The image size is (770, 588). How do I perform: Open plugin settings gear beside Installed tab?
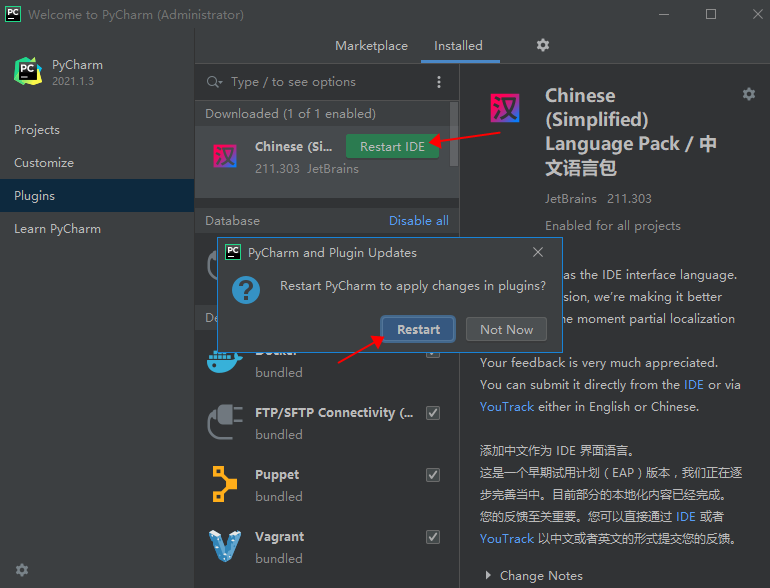pos(543,45)
